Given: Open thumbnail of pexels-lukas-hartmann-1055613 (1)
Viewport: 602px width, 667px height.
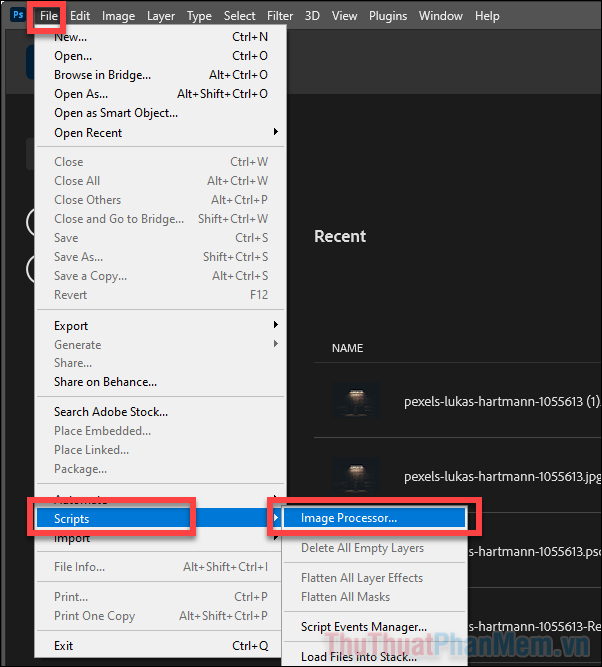Looking at the screenshot, I should coord(356,401).
